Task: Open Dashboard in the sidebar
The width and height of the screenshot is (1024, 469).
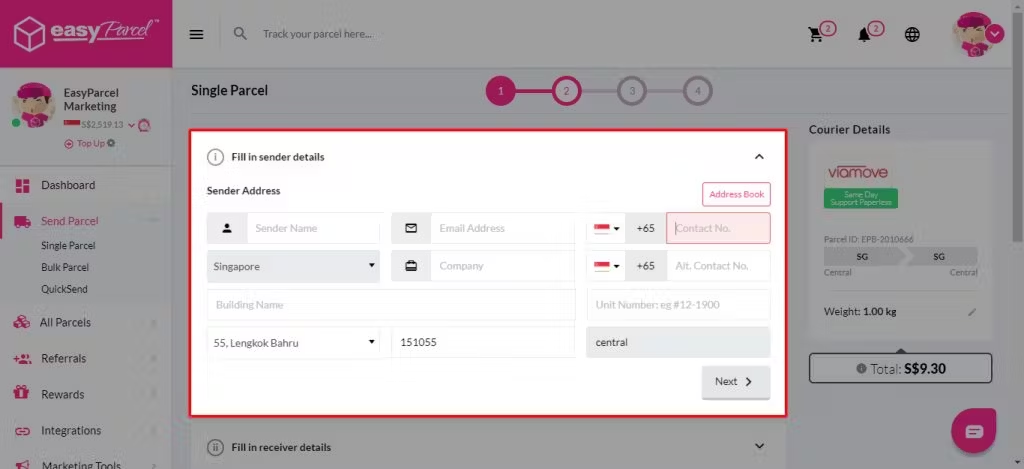Action: coord(68,185)
